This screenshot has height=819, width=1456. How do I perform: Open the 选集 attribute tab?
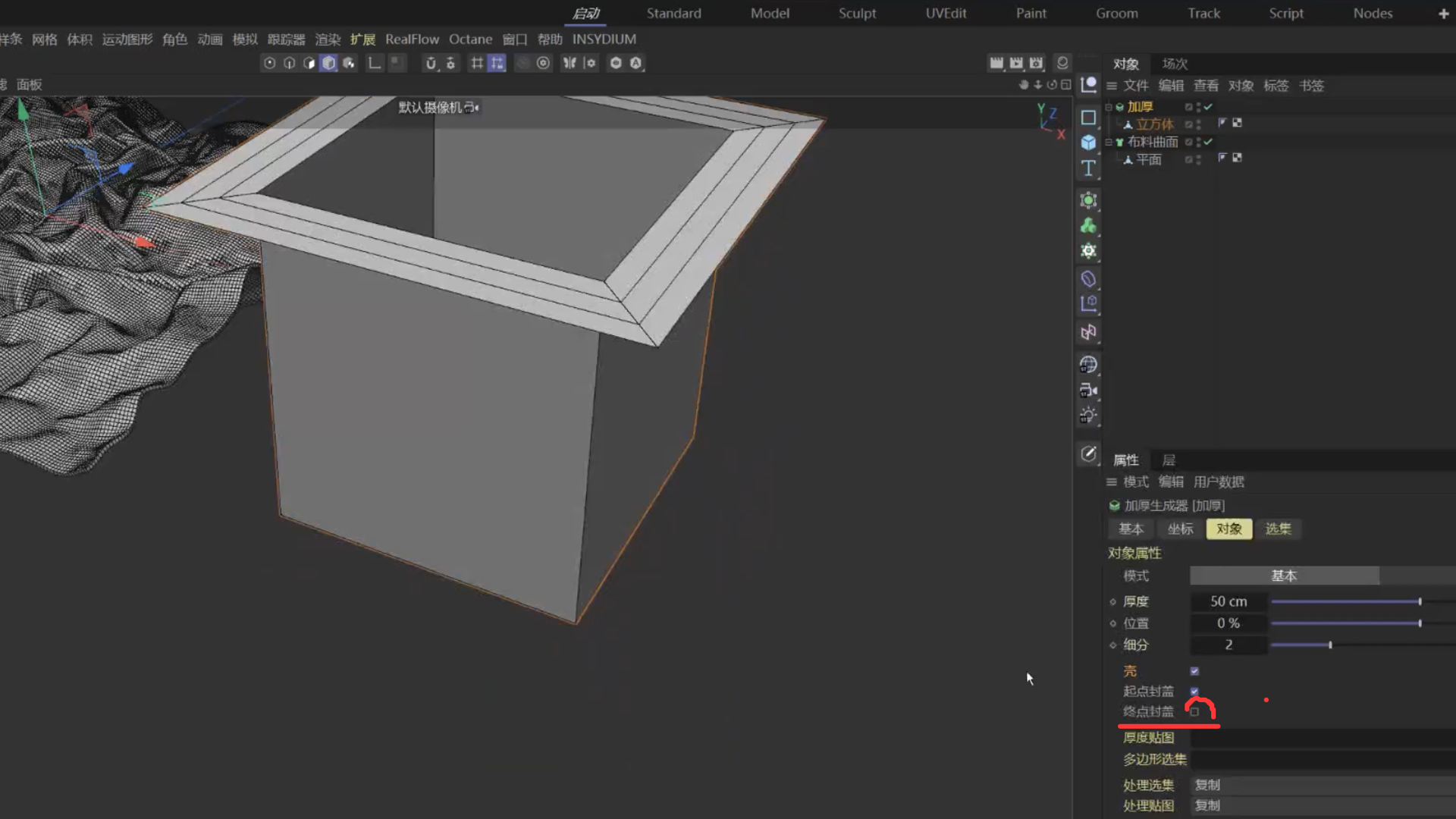click(x=1278, y=529)
